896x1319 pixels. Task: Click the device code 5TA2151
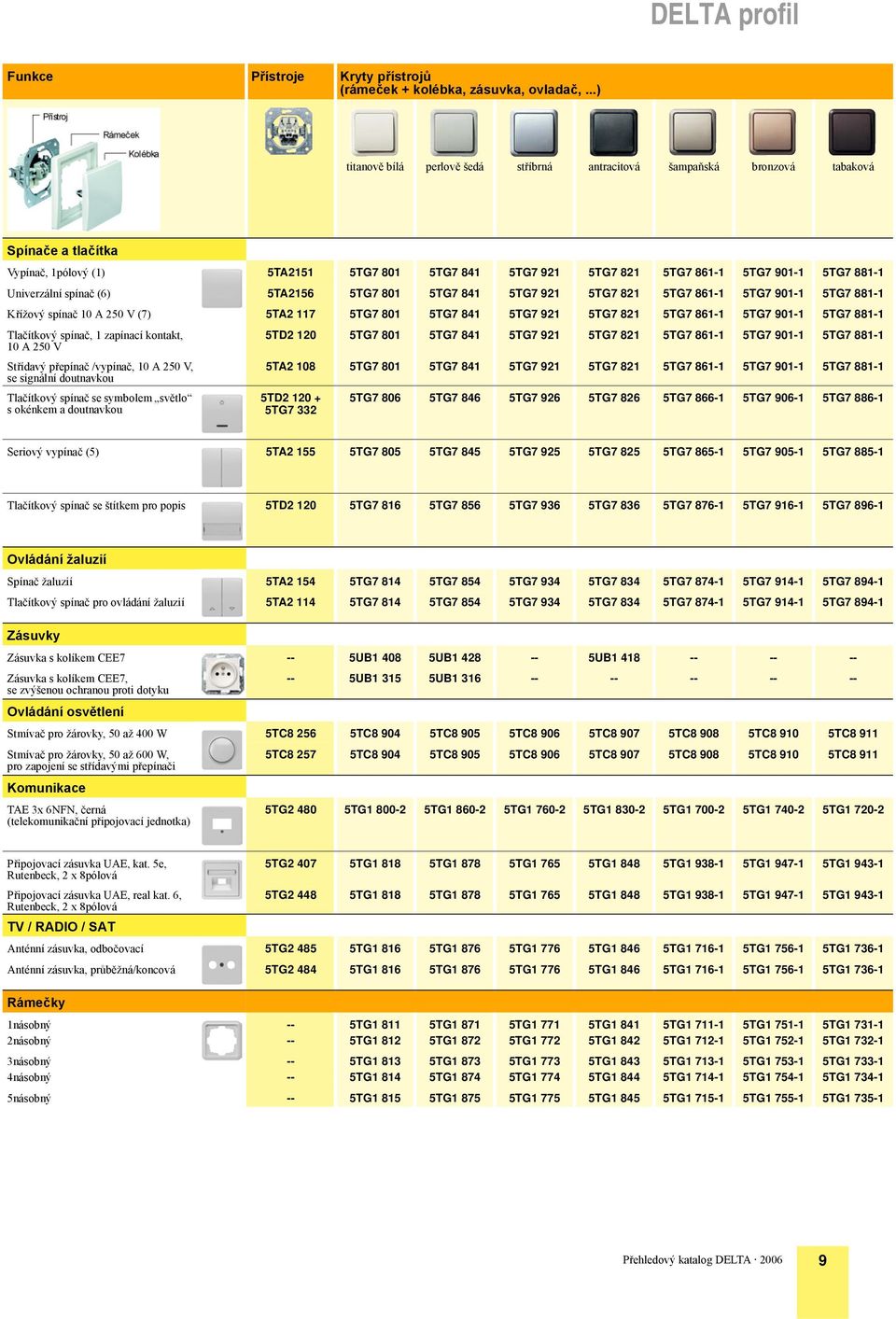click(290, 273)
